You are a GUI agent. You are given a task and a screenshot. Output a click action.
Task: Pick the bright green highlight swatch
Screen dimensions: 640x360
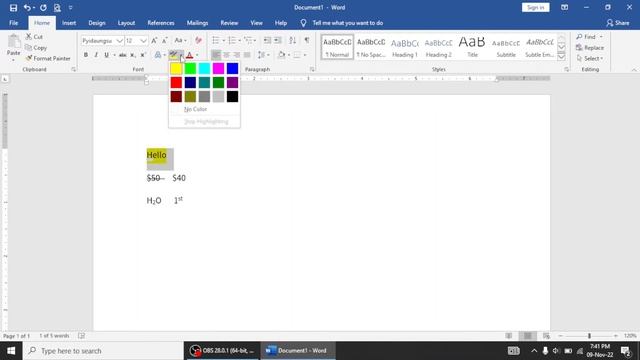pyautogui.click(x=190, y=69)
